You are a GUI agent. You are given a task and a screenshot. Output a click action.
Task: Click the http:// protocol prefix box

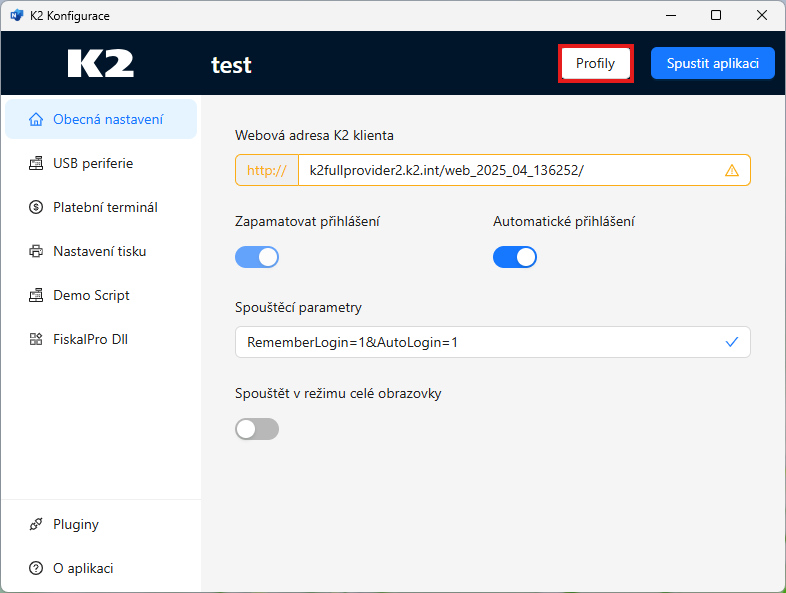pos(267,170)
